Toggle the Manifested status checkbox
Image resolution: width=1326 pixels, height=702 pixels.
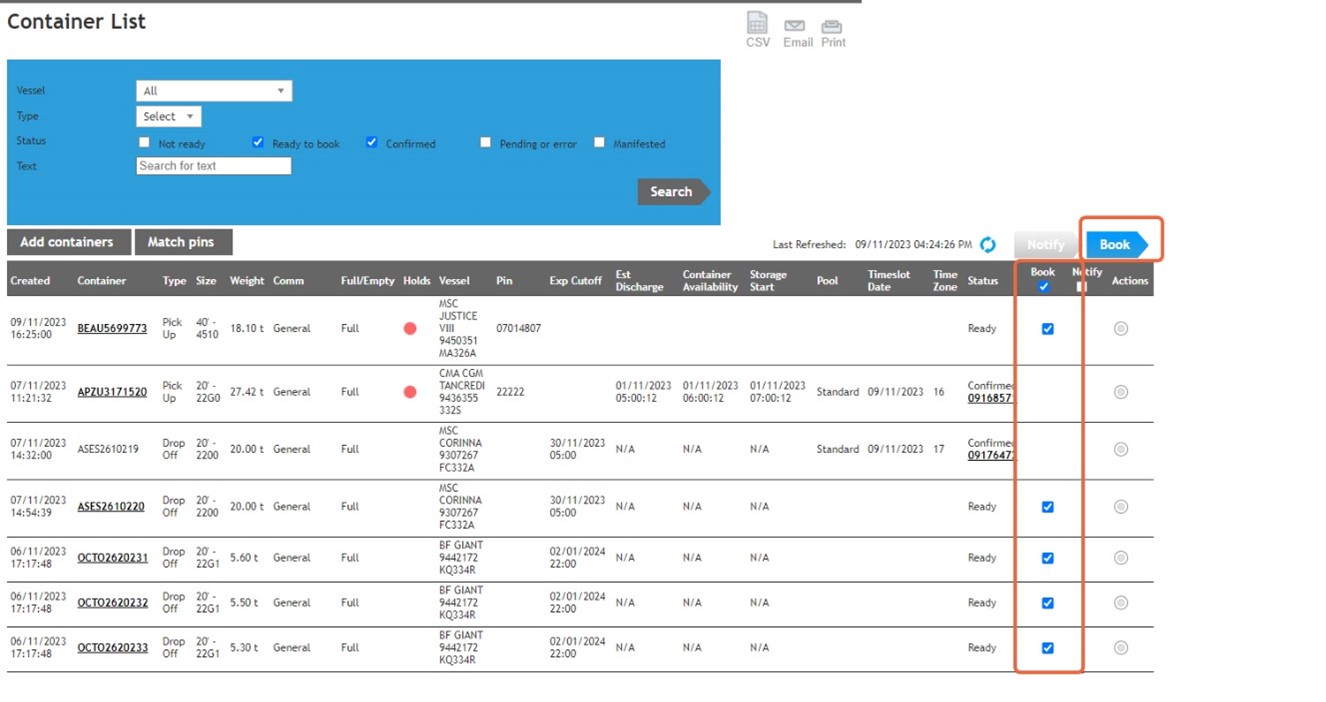(600, 143)
